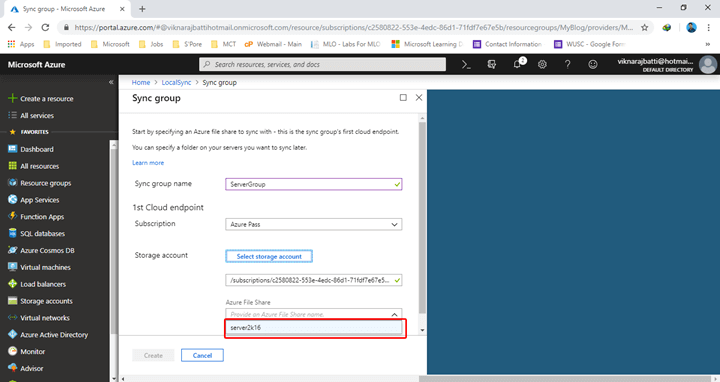The image size is (720, 382).
Task: Click Virtual networks icon in sidebar
Action: tap(12, 318)
